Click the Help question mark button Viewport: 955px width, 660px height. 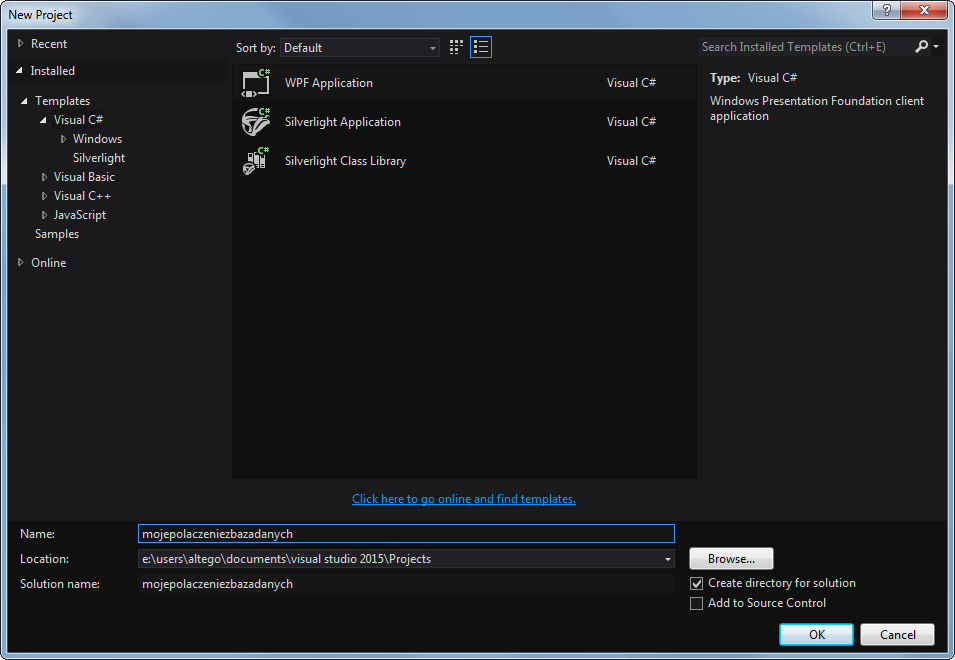pos(886,10)
